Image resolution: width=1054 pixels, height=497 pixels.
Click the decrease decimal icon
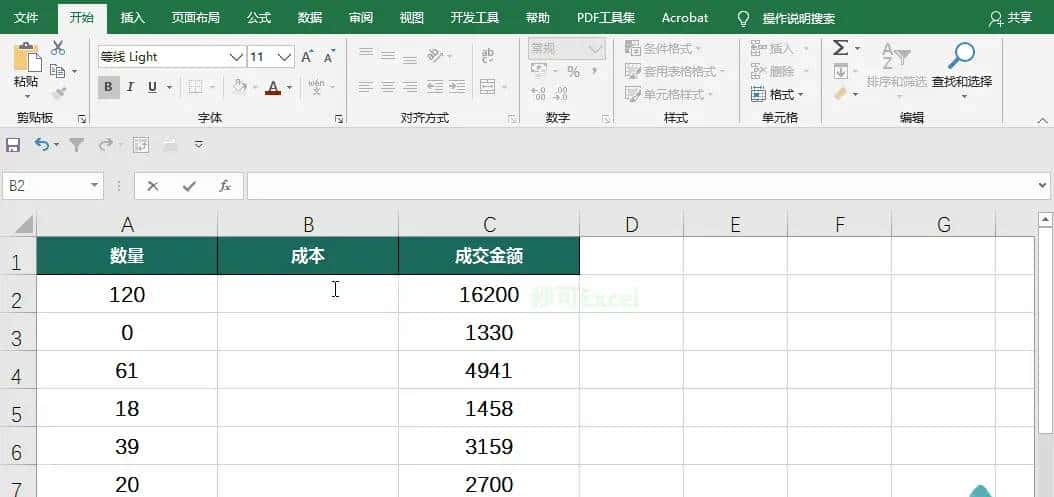561,93
